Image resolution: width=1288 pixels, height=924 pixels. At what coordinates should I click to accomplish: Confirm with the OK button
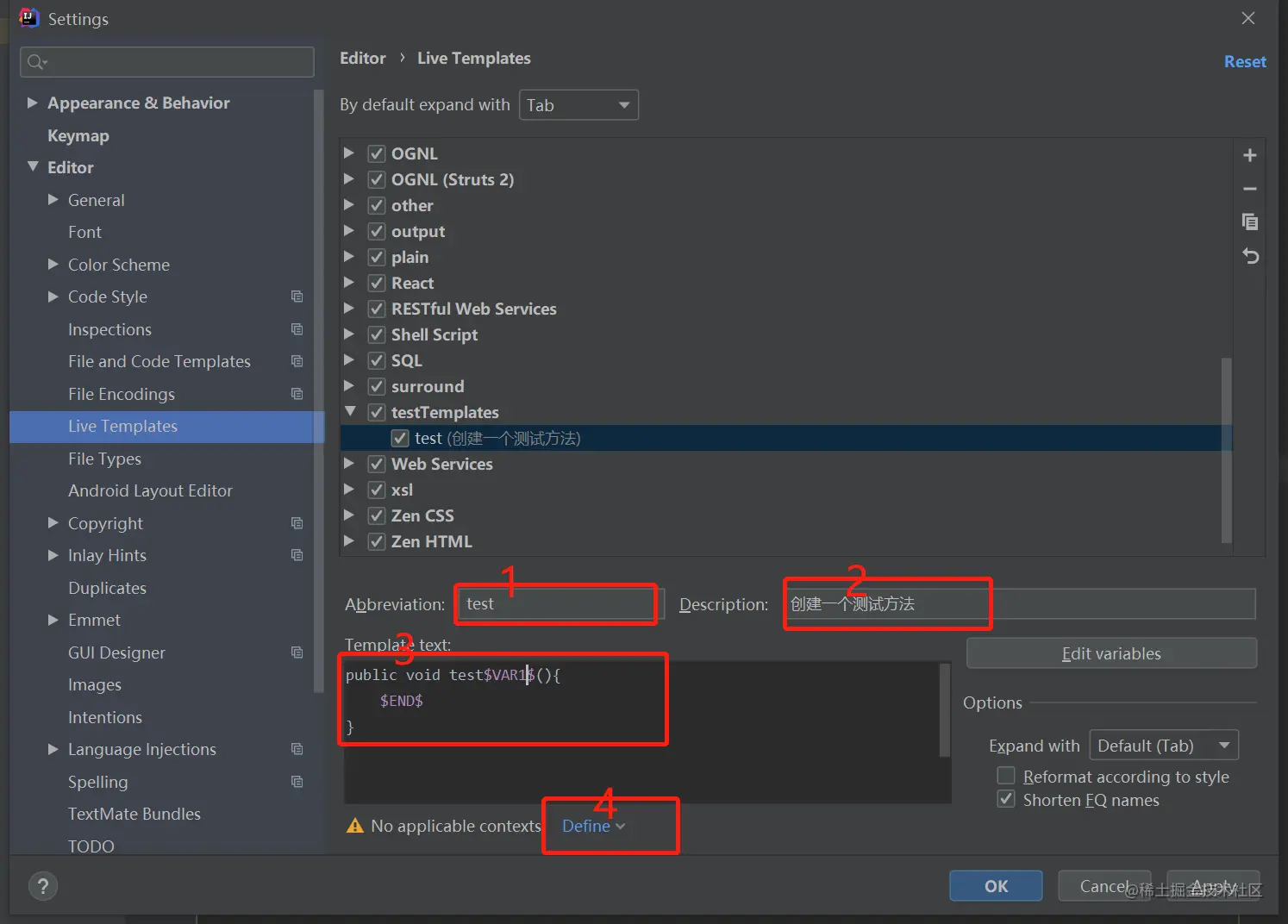(996, 886)
